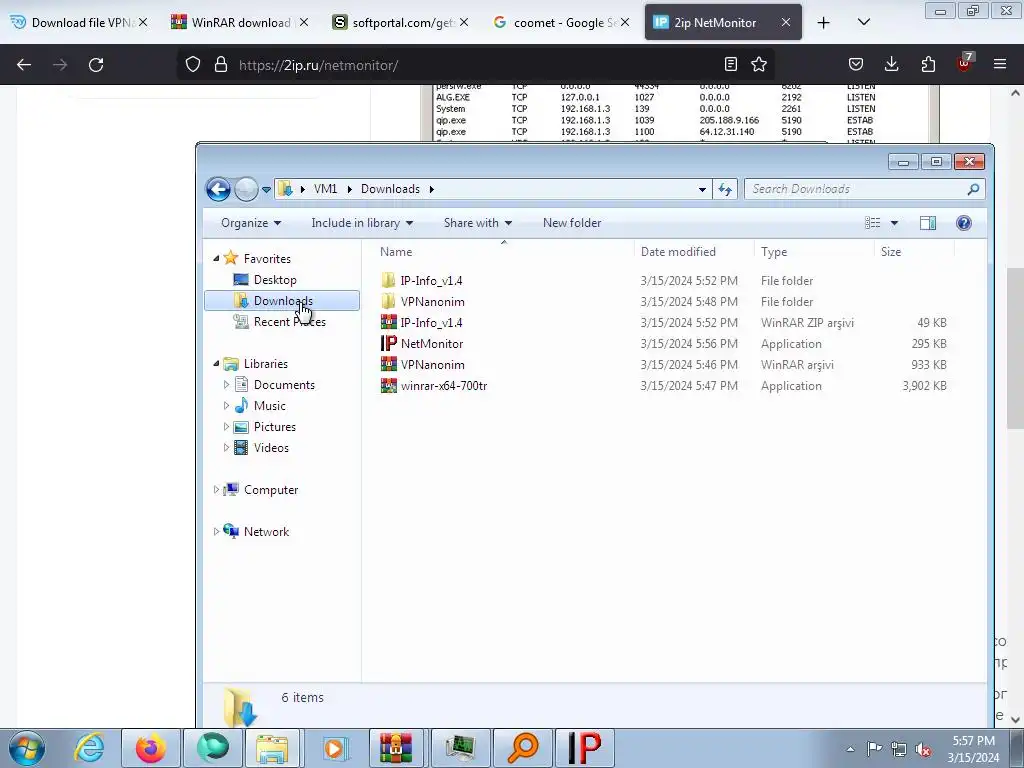Open the WinRAR taskbar icon

click(397, 748)
